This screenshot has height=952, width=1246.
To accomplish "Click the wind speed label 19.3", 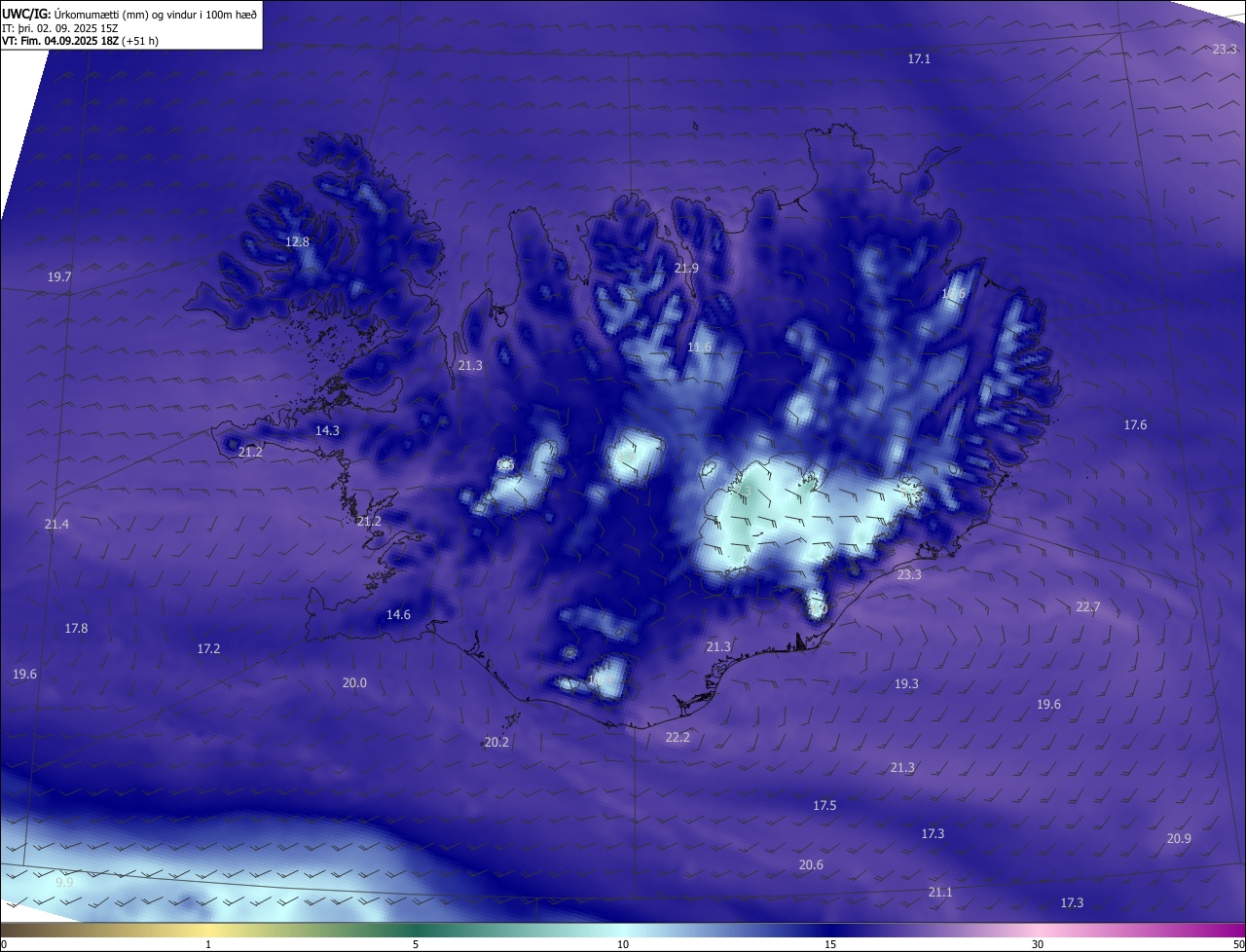I will pos(906,683).
